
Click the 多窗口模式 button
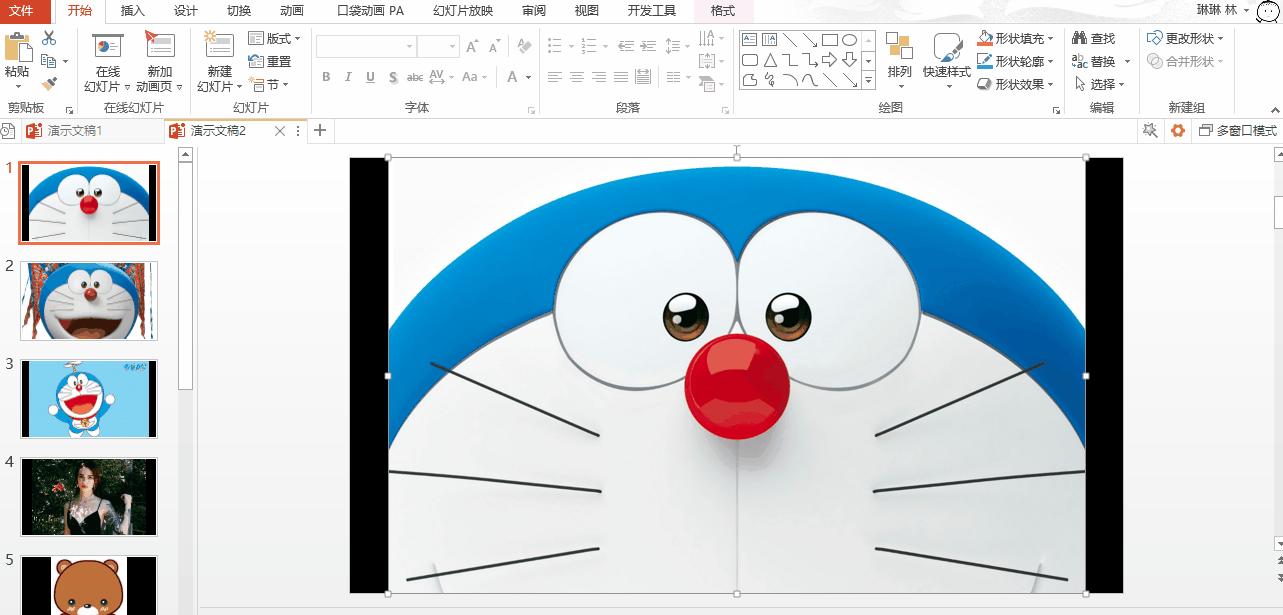click(1234, 130)
